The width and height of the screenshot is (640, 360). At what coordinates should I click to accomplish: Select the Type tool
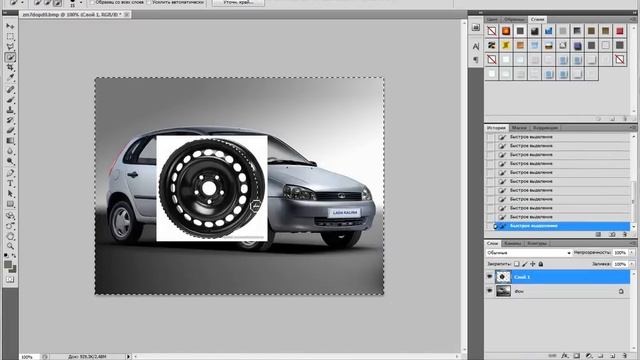10,184
